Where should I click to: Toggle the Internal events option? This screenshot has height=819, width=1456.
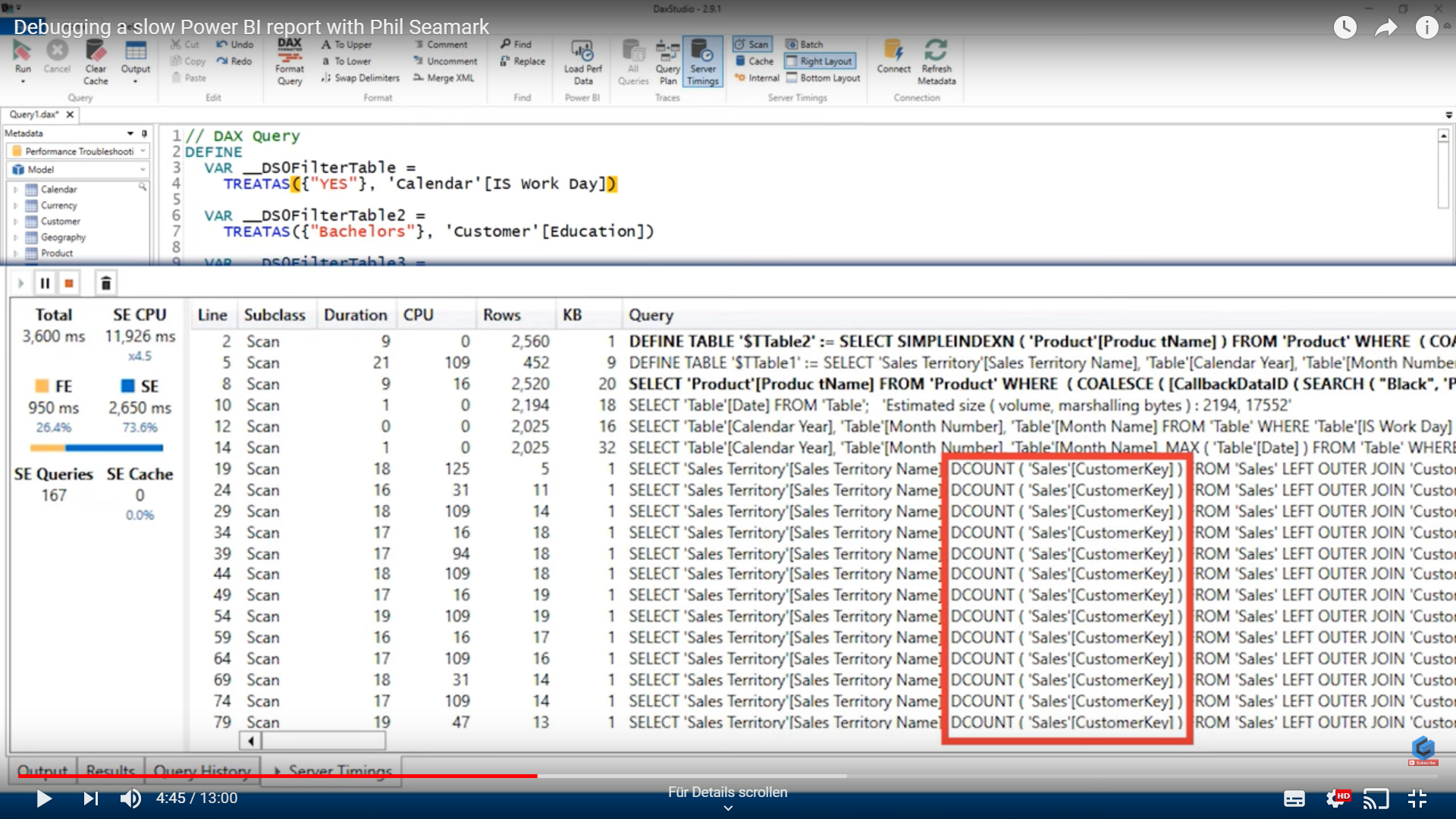coord(757,78)
